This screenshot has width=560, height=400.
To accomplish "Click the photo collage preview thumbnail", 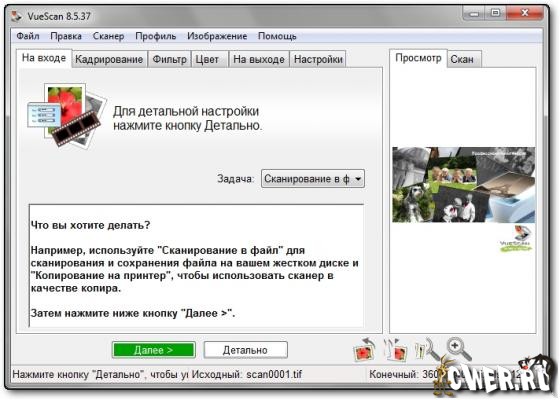I will coord(464,185).
